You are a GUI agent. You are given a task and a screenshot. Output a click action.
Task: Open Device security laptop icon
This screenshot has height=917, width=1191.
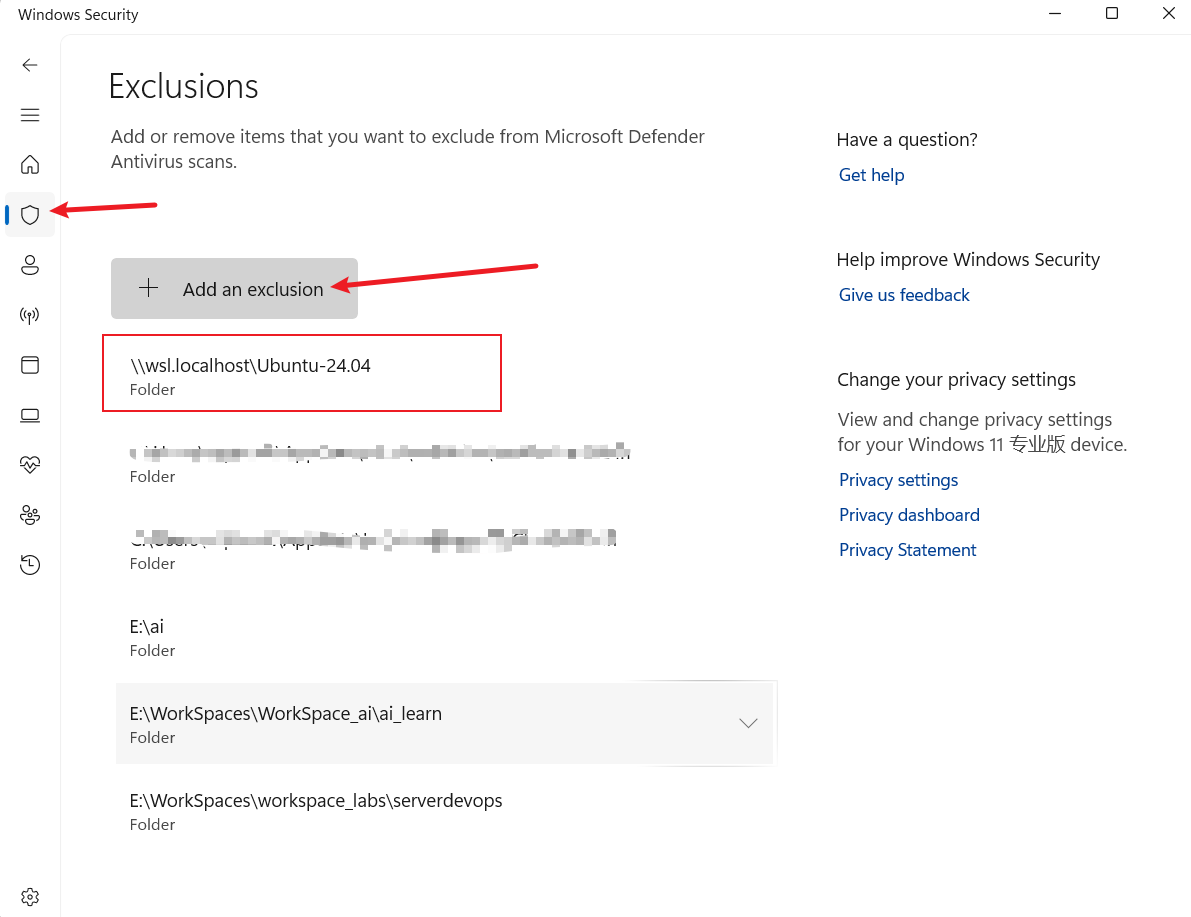[x=30, y=415]
